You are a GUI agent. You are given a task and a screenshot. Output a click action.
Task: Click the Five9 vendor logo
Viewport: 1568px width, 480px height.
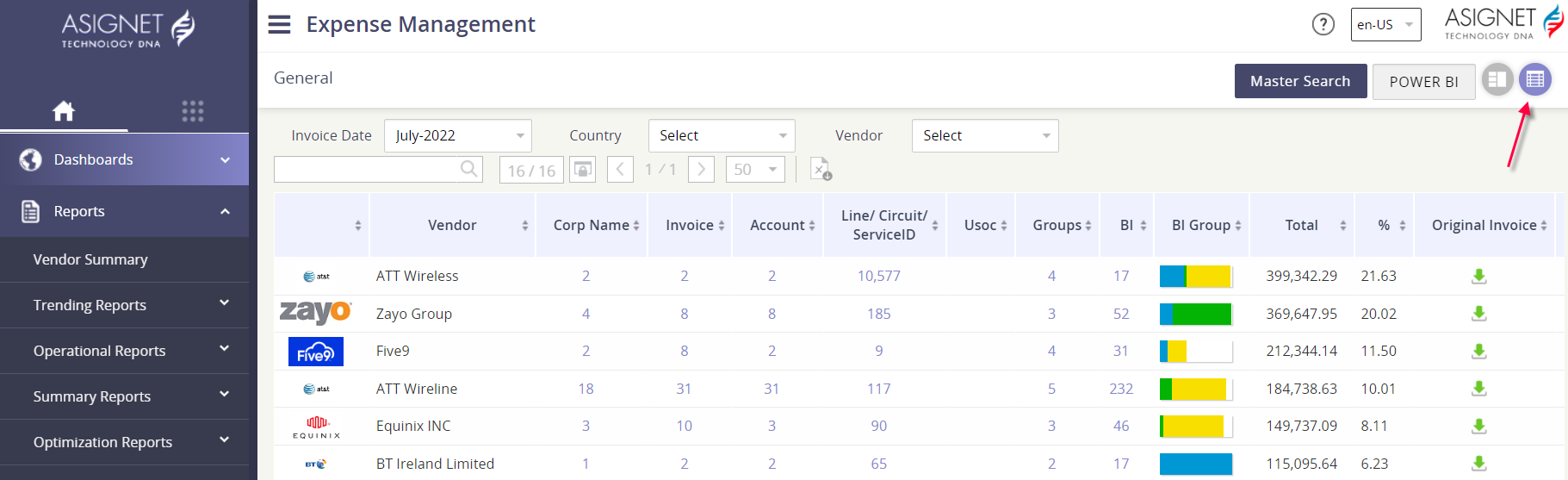pos(316,352)
